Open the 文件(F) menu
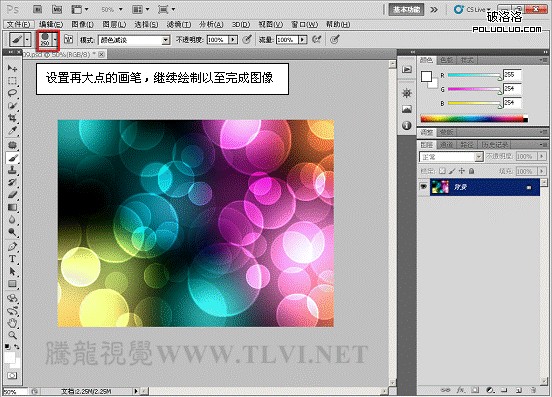552x397 pixels. click(x=19, y=24)
